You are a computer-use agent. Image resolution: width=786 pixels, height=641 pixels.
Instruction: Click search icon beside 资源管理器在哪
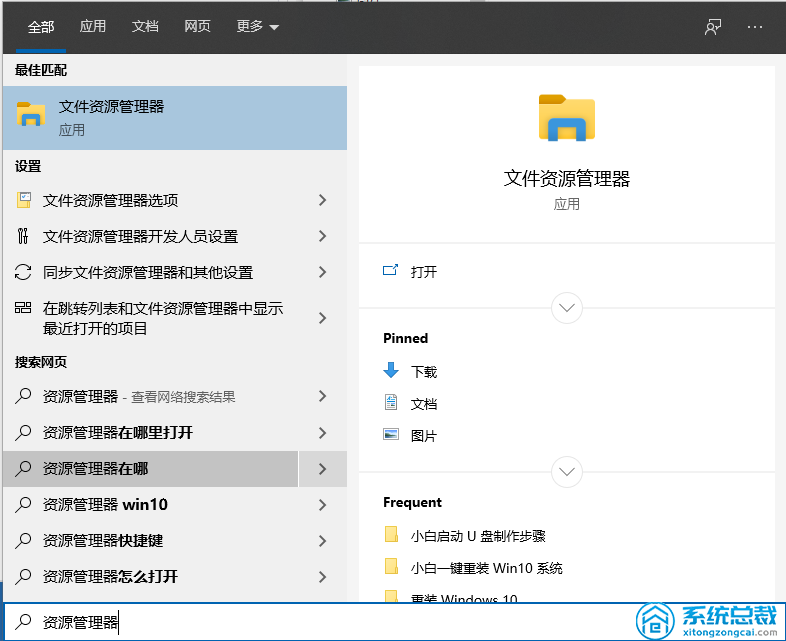point(23,469)
